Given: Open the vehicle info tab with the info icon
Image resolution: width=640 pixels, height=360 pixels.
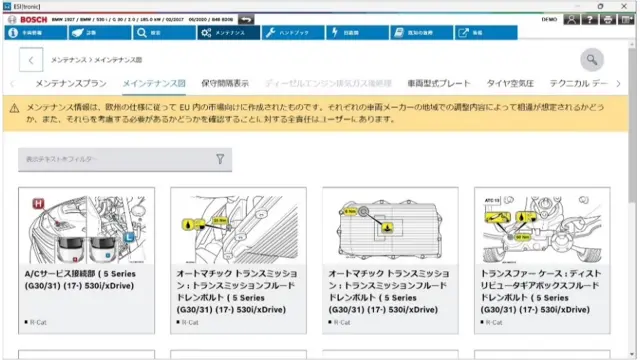Looking at the screenshot, I should tap(36, 33).
